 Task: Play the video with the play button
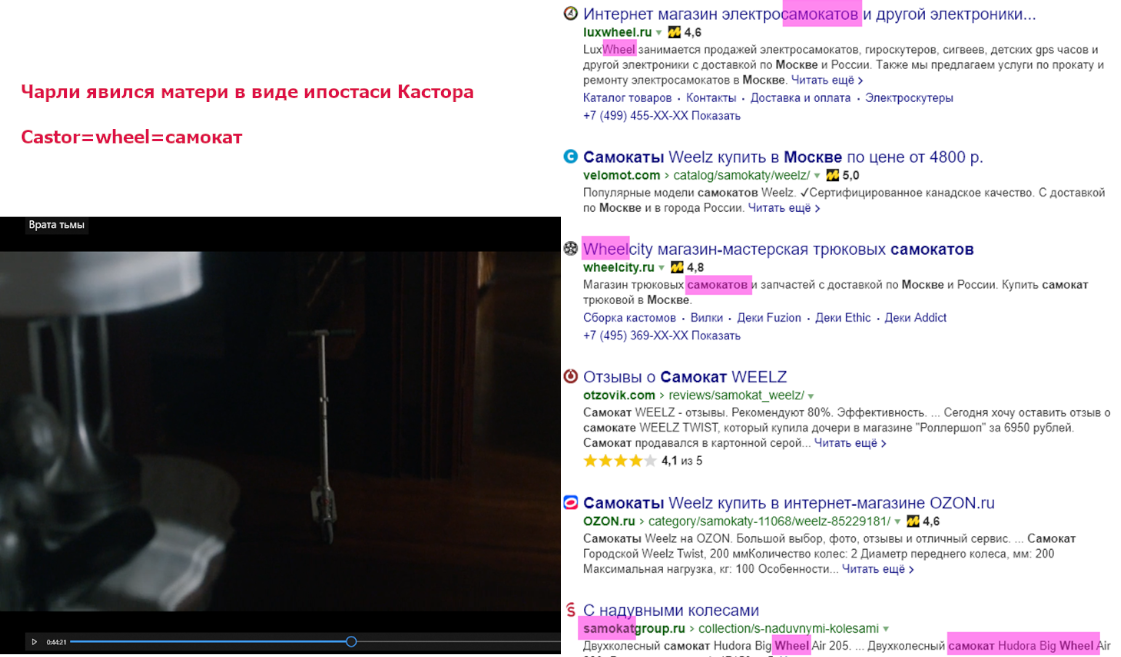coord(34,642)
